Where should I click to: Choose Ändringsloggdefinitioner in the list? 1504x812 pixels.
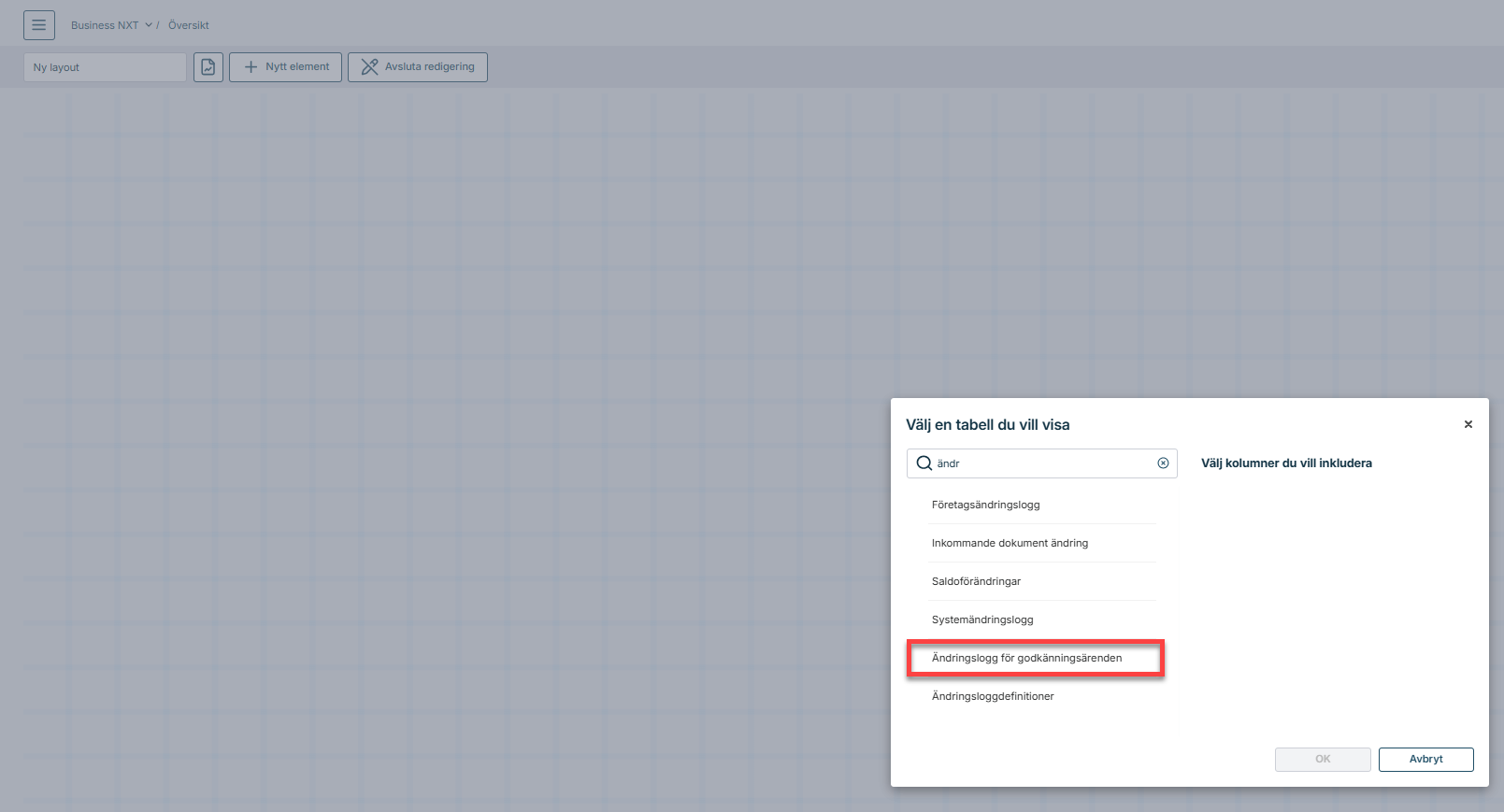pos(993,696)
